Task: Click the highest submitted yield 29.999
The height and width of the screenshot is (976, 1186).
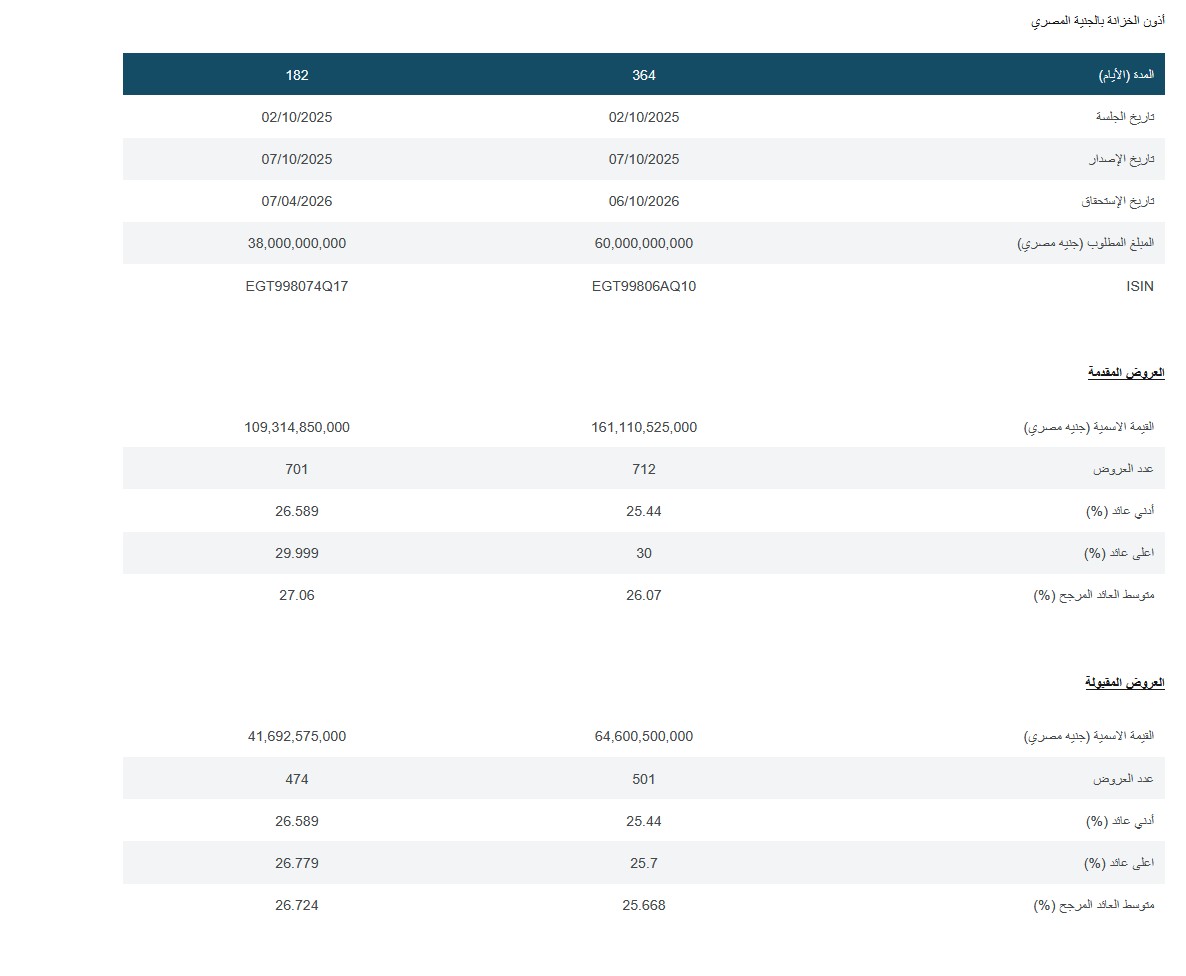Action: [297, 553]
